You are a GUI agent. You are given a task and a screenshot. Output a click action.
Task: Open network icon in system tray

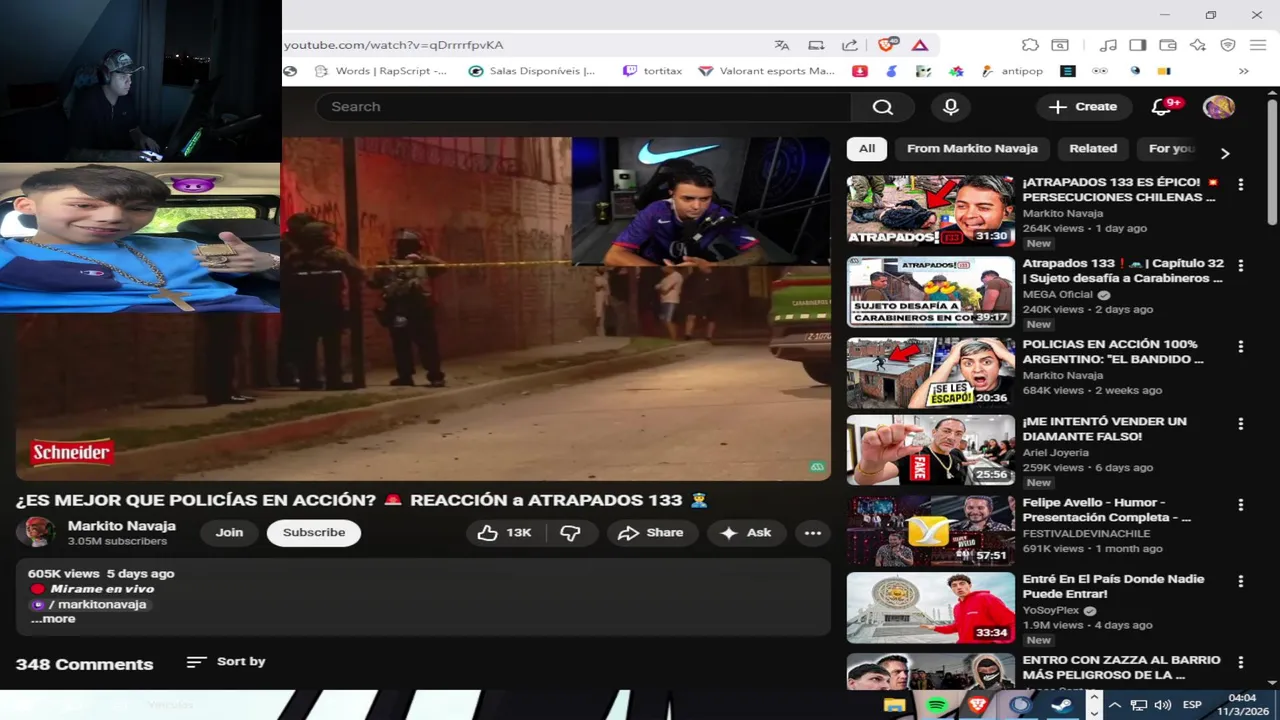click(1138, 705)
